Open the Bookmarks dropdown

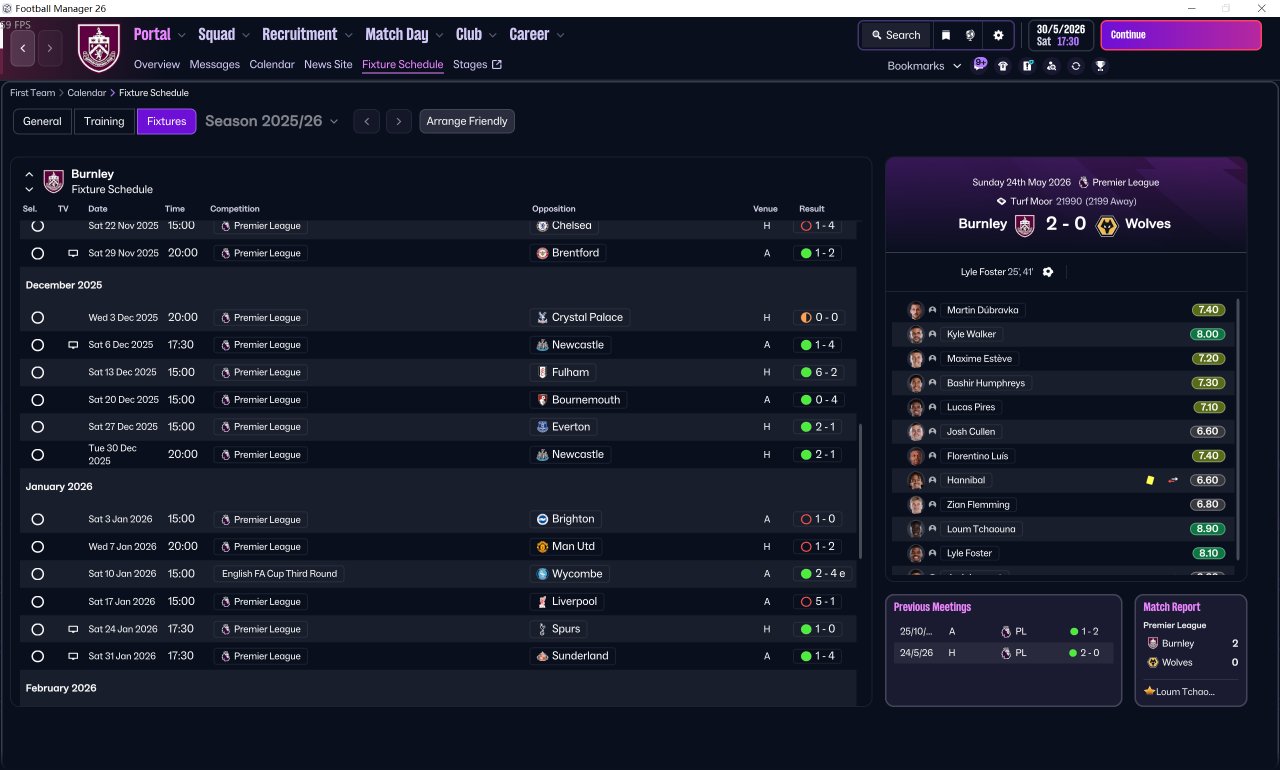(x=924, y=66)
